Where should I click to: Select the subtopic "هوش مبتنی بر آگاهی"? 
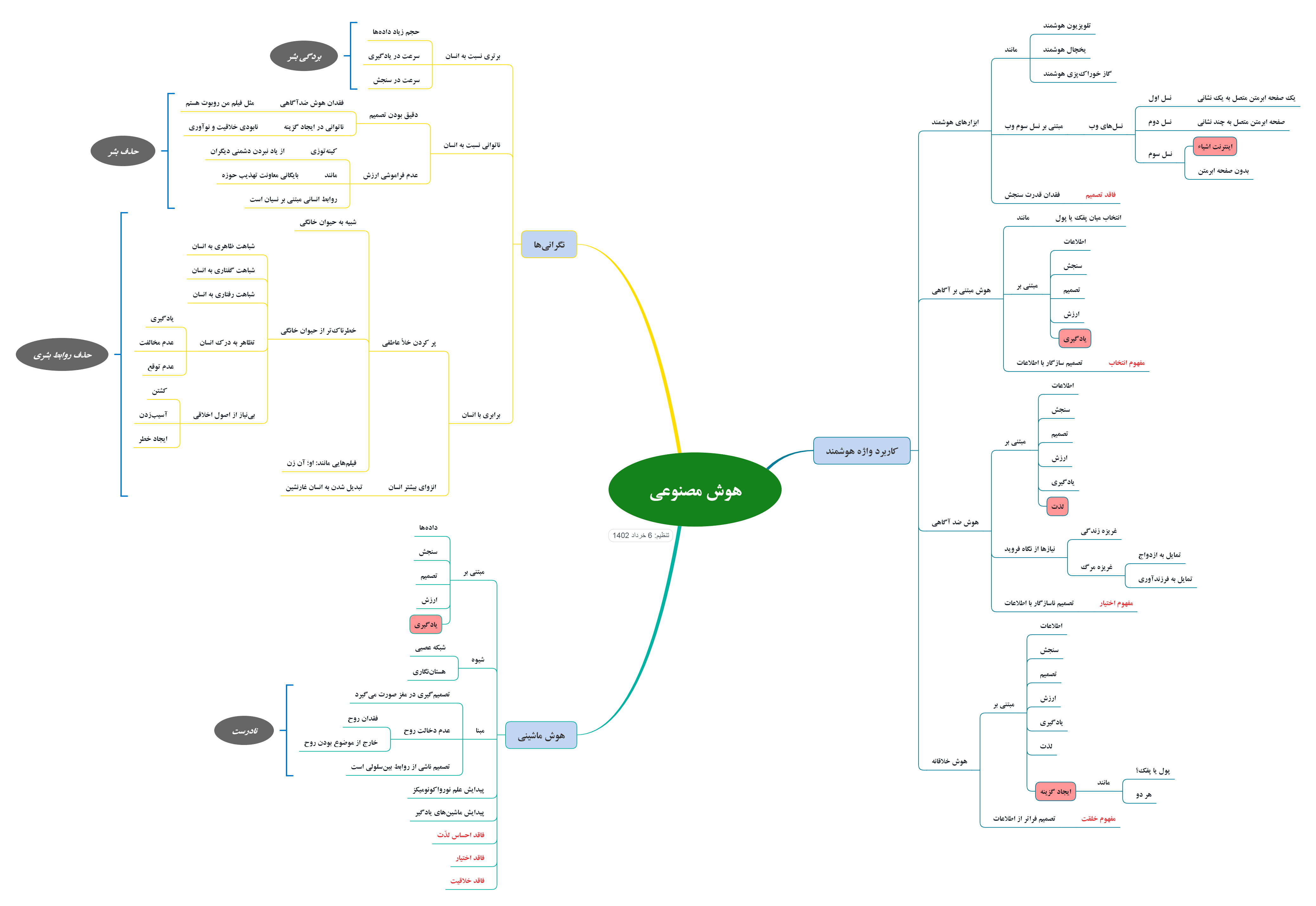pos(961,291)
